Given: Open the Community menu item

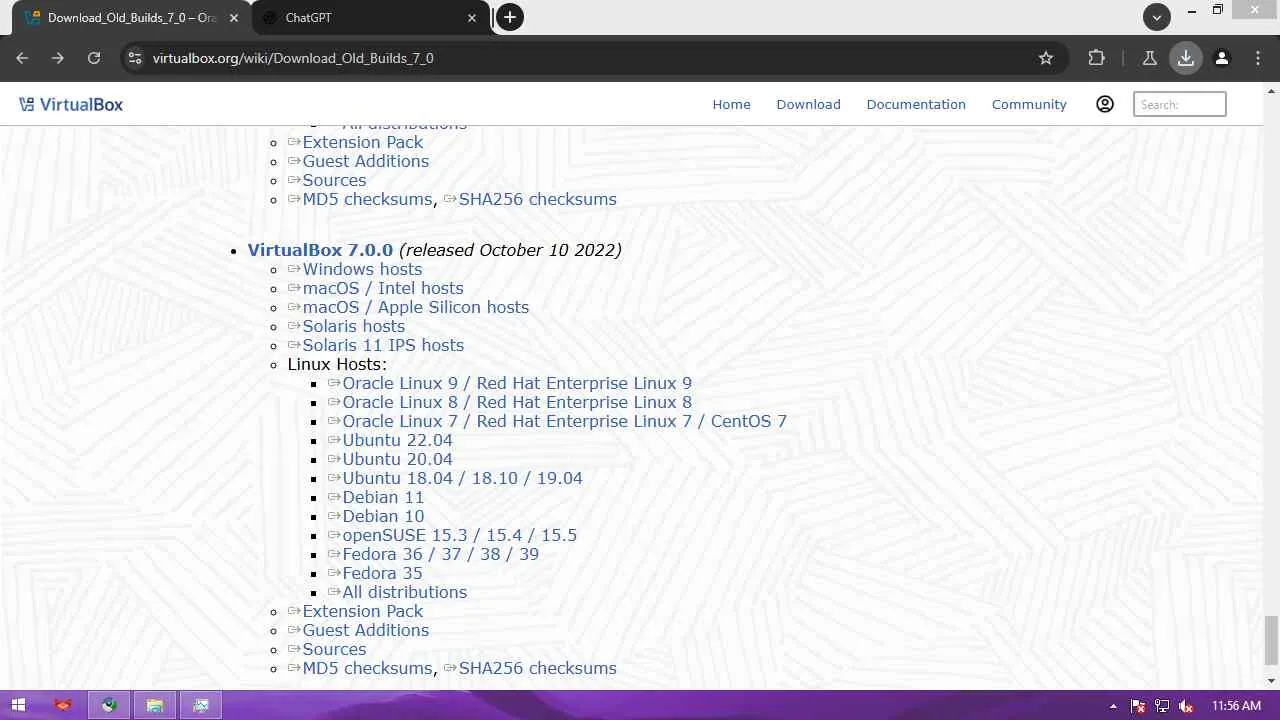Looking at the screenshot, I should [x=1029, y=104].
